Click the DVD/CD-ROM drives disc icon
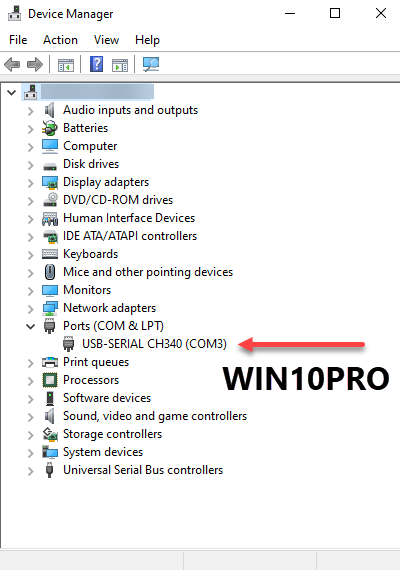The width and height of the screenshot is (405, 570). tap(50, 200)
